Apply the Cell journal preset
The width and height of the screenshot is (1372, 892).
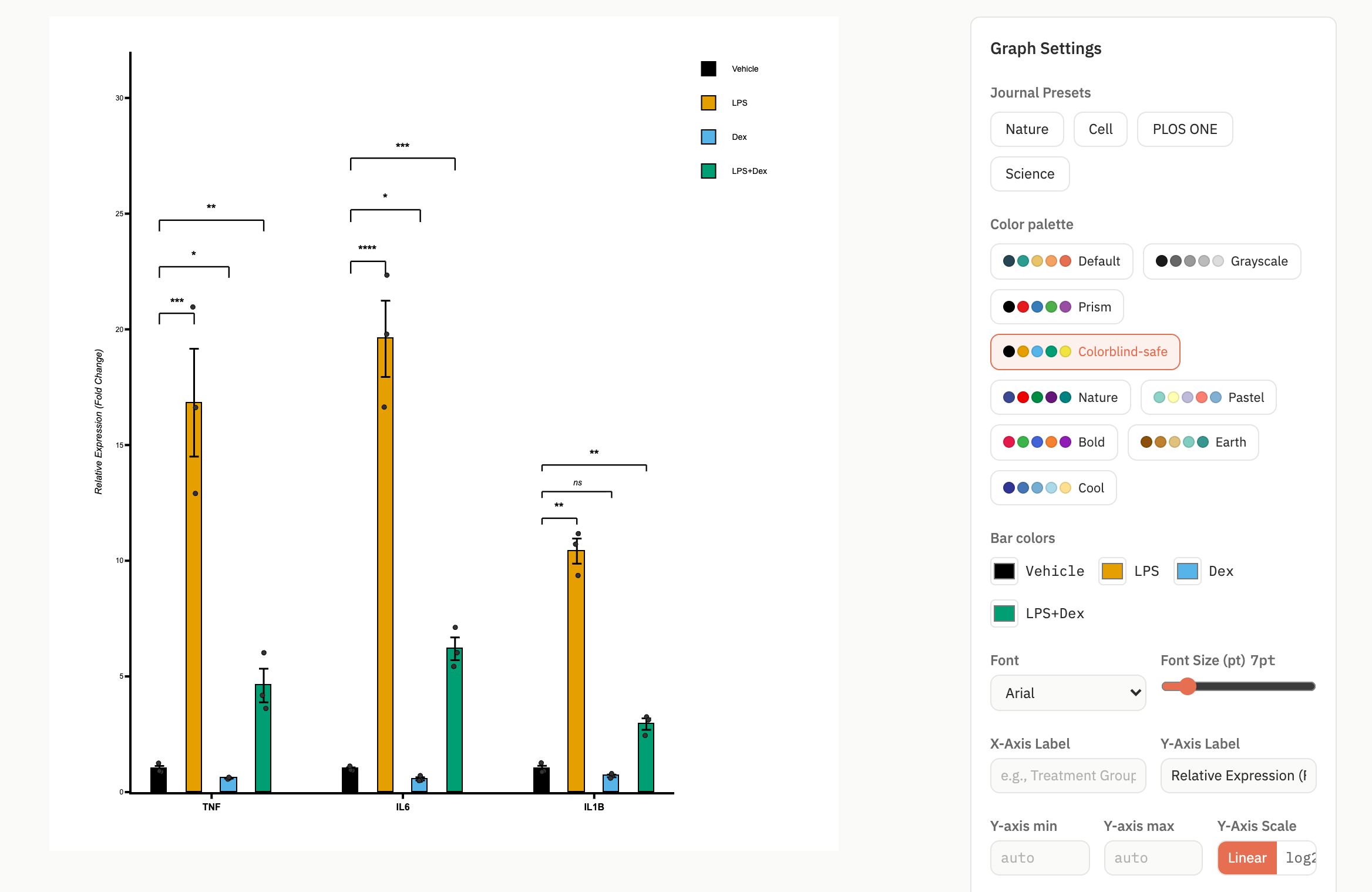(x=1100, y=129)
